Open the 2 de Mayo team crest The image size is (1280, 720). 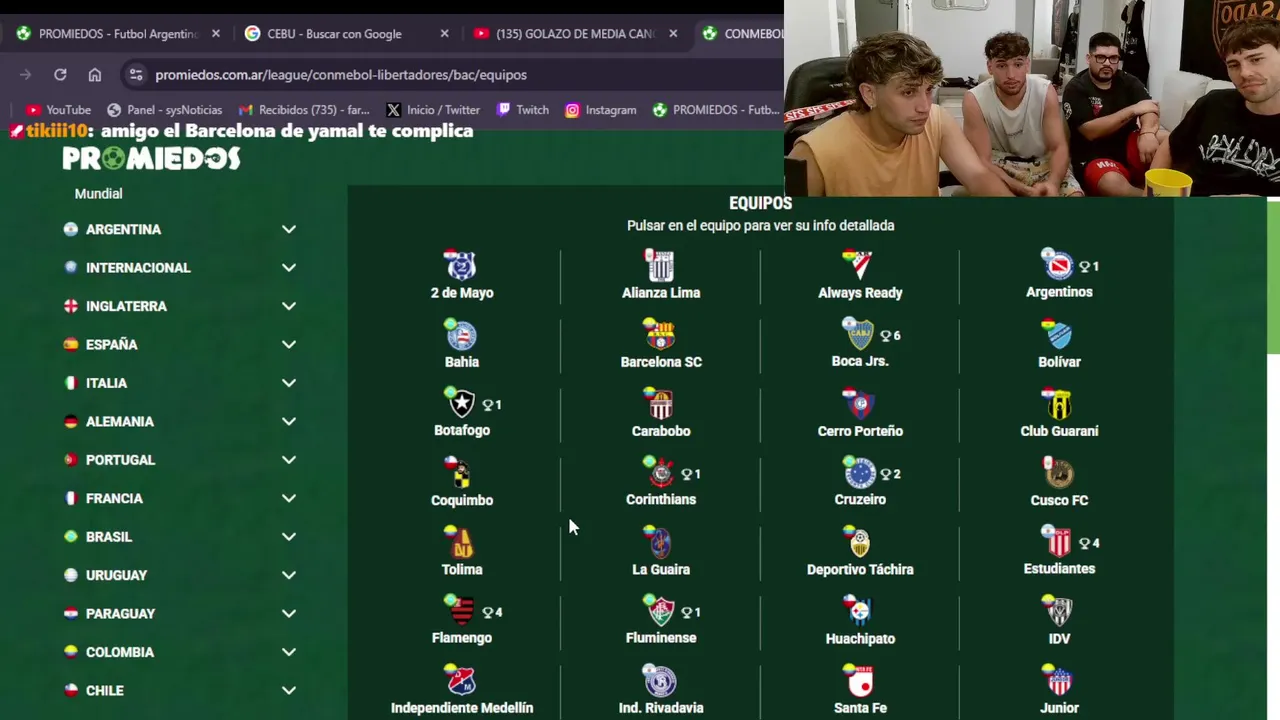click(461, 265)
